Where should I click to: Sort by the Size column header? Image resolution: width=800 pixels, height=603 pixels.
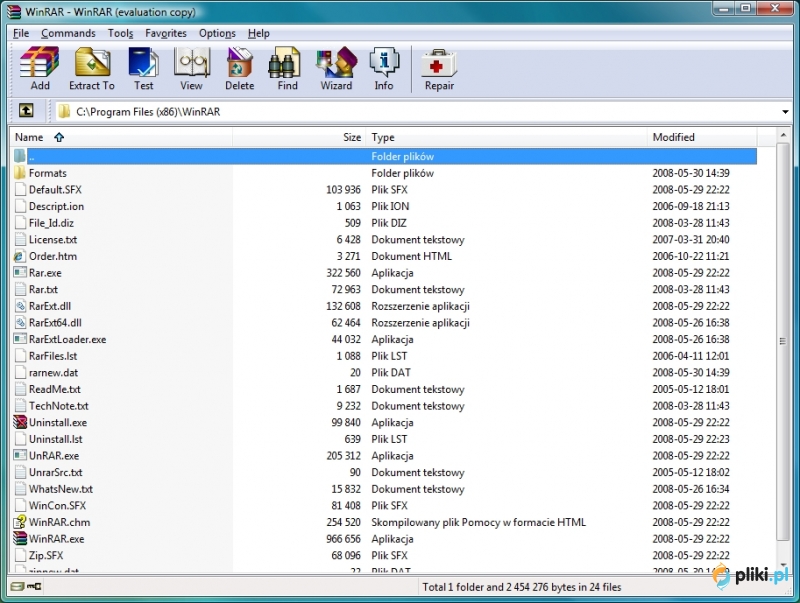[299, 137]
